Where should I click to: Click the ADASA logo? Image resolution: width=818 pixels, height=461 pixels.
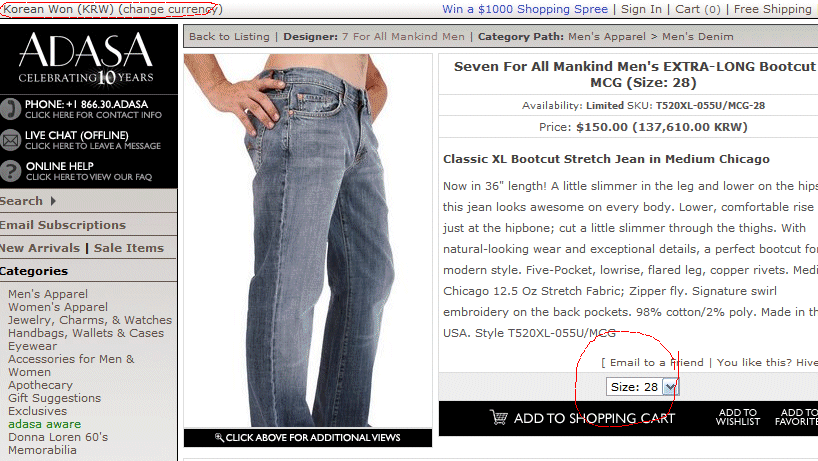pyautogui.click(x=86, y=58)
